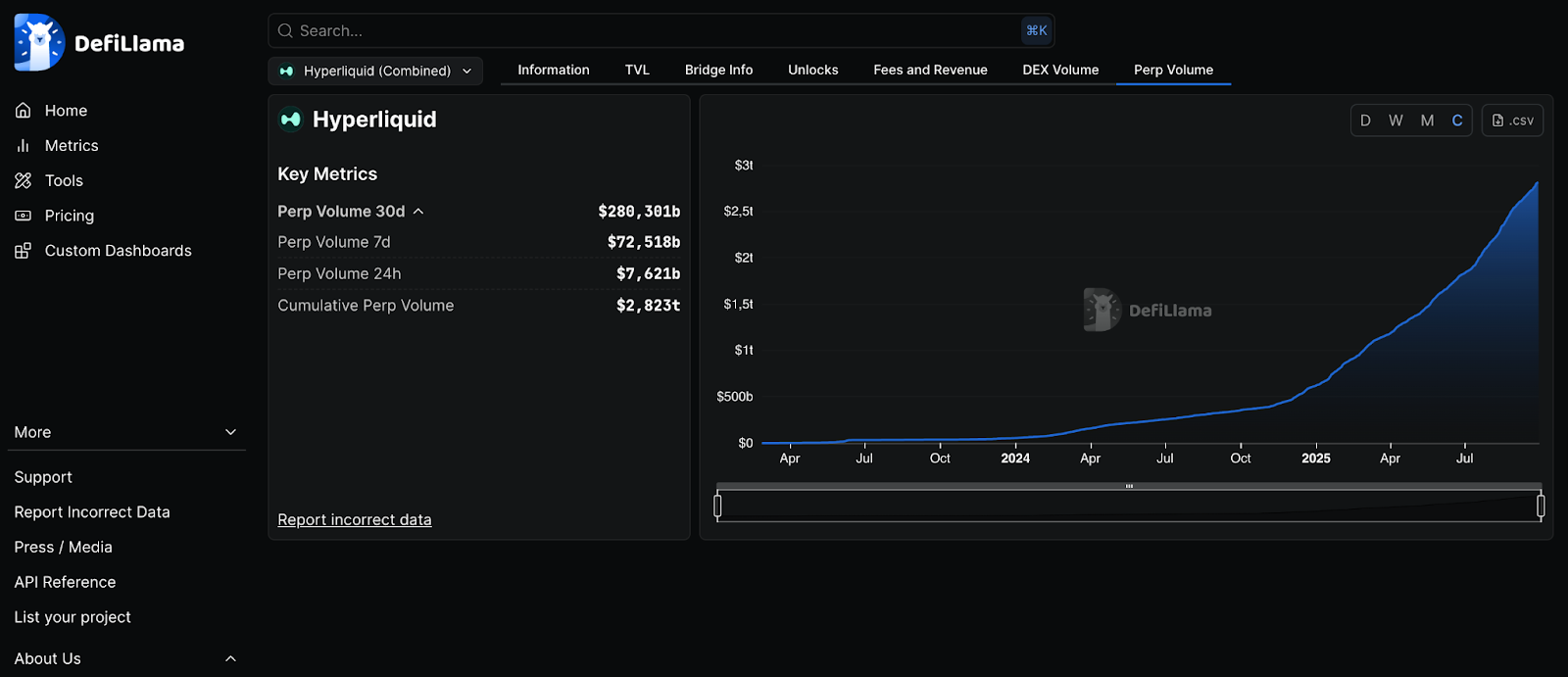Click the Perp Volume 7d value $72,518b
The height and width of the screenshot is (677, 1568).
click(644, 242)
